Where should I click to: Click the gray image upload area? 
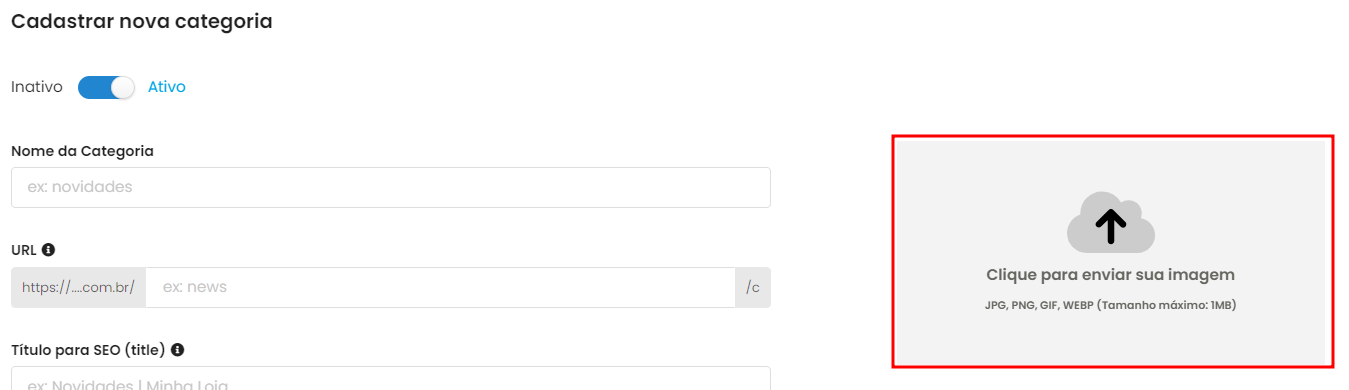(x=1111, y=252)
